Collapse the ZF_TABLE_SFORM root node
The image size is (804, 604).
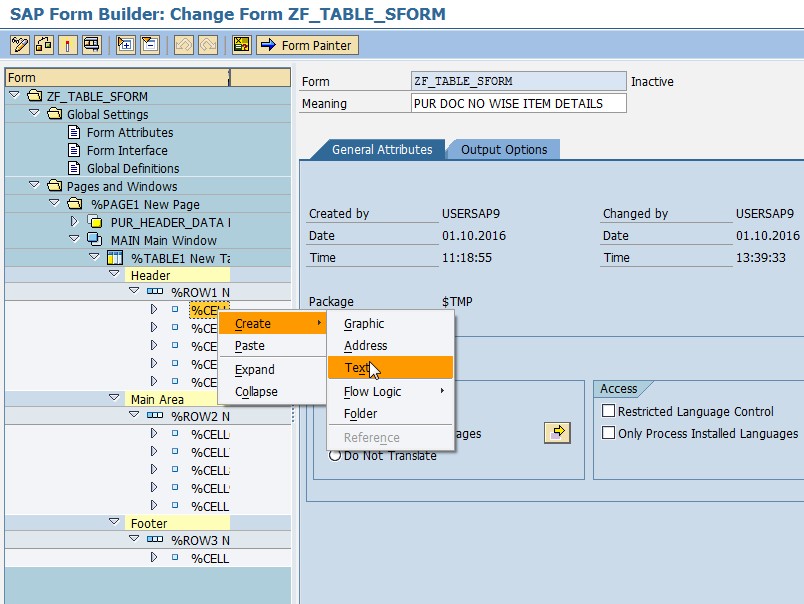click(14, 95)
